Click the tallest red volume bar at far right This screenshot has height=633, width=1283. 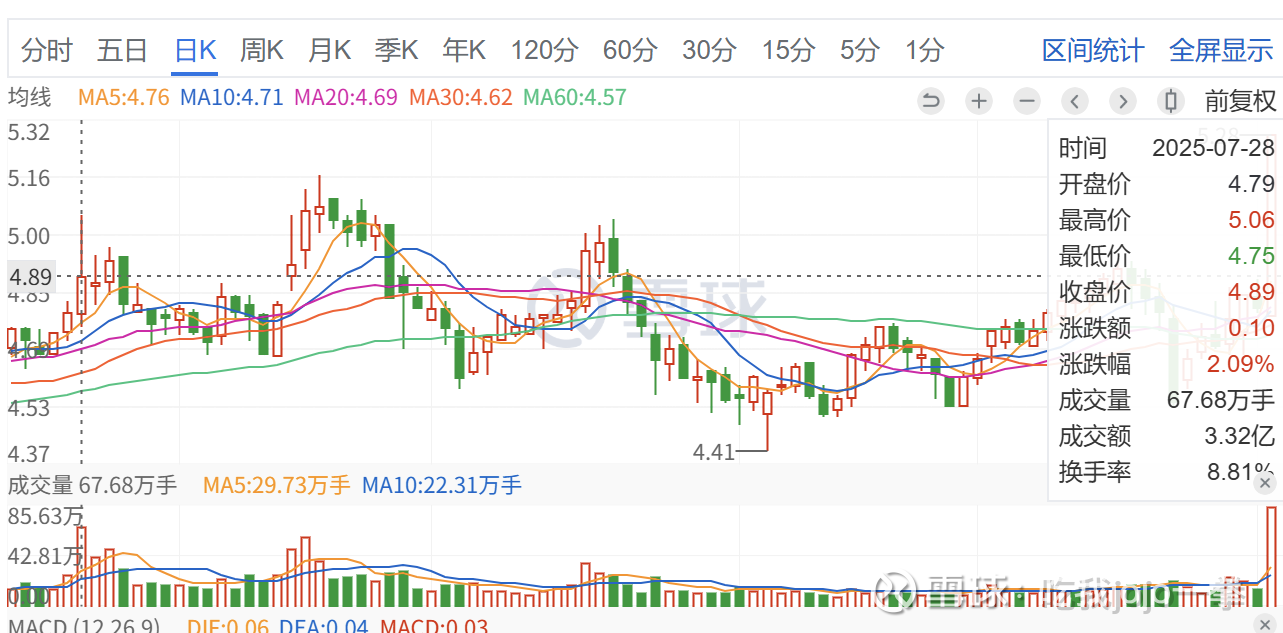pos(1272,556)
